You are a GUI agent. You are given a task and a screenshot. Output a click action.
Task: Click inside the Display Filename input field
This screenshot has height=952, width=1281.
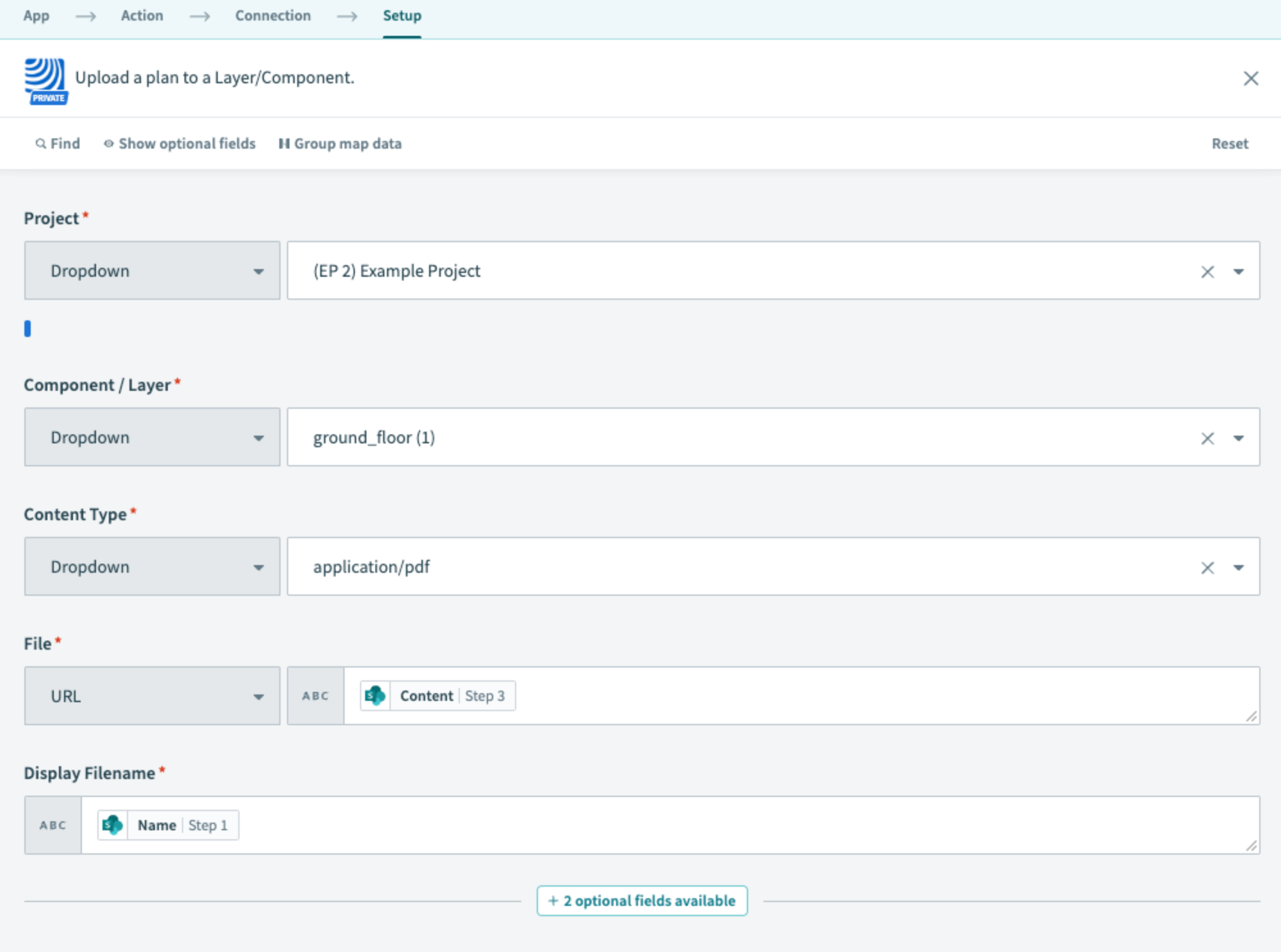705,825
